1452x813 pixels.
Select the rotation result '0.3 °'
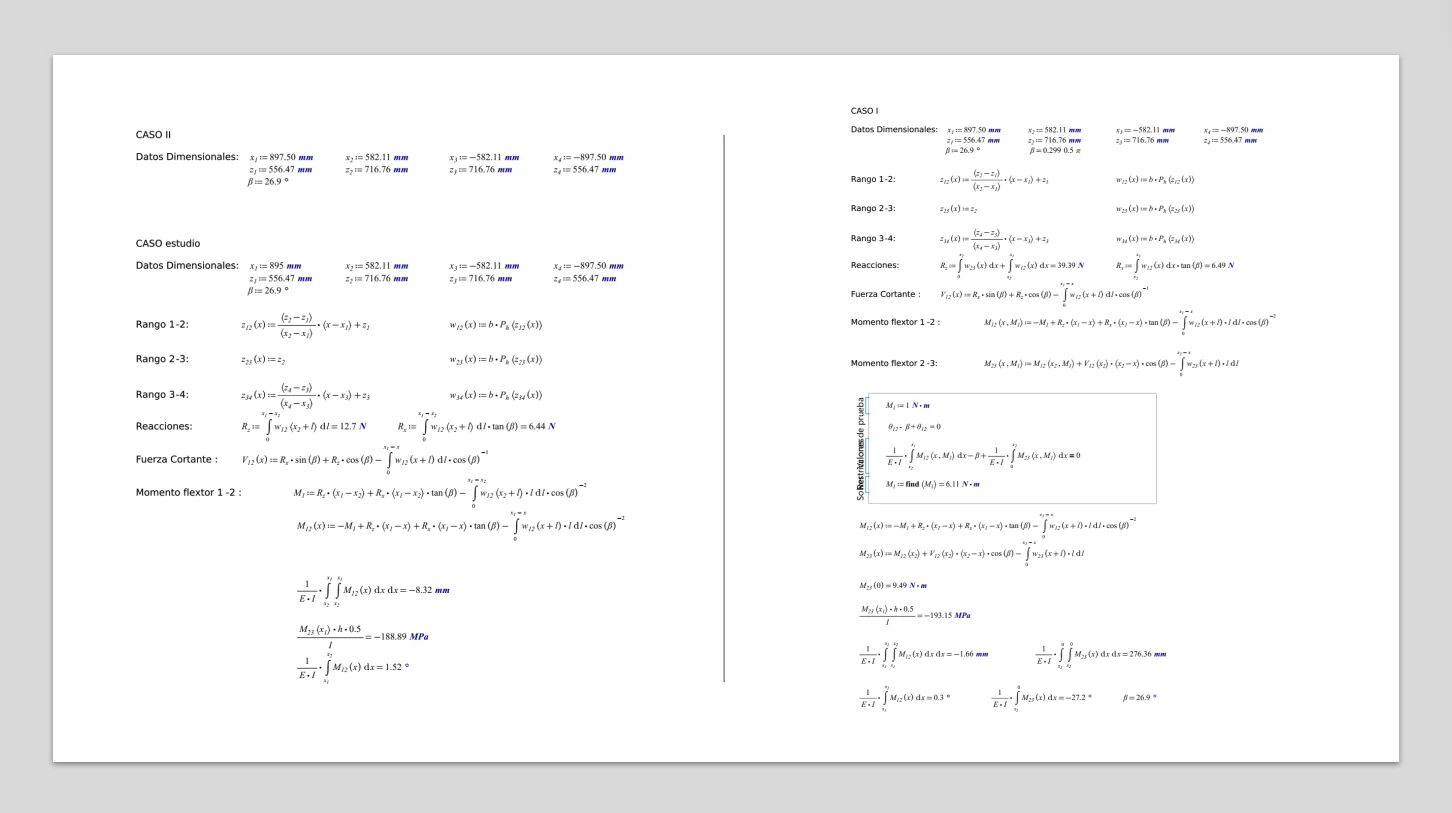[939, 697]
